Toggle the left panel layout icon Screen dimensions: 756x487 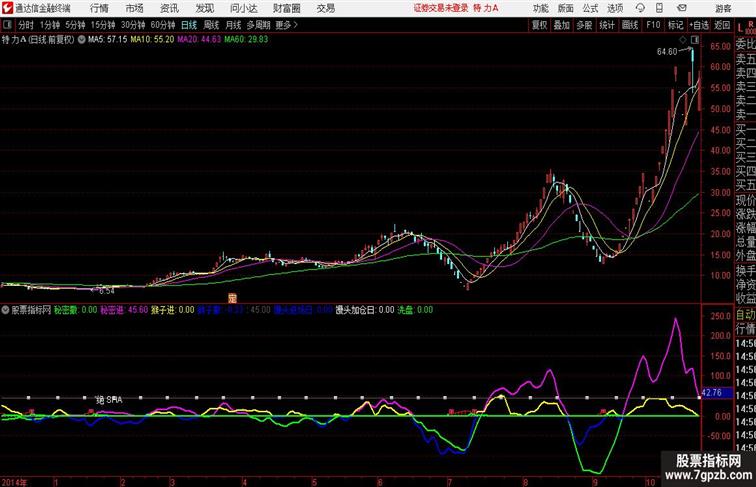[x=7, y=25]
